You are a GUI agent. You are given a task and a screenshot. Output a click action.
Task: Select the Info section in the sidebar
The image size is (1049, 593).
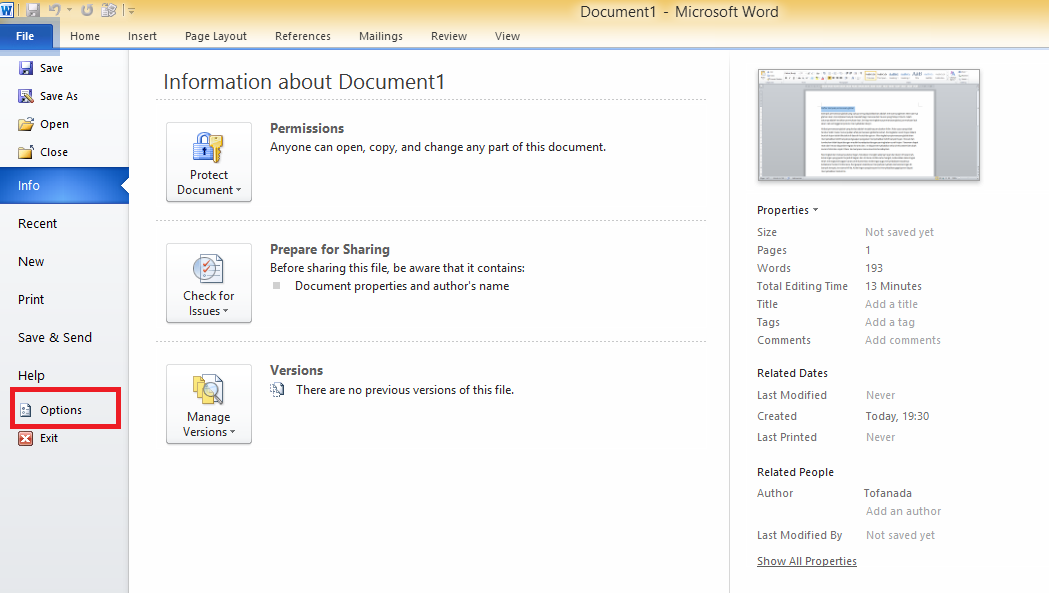(x=64, y=185)
